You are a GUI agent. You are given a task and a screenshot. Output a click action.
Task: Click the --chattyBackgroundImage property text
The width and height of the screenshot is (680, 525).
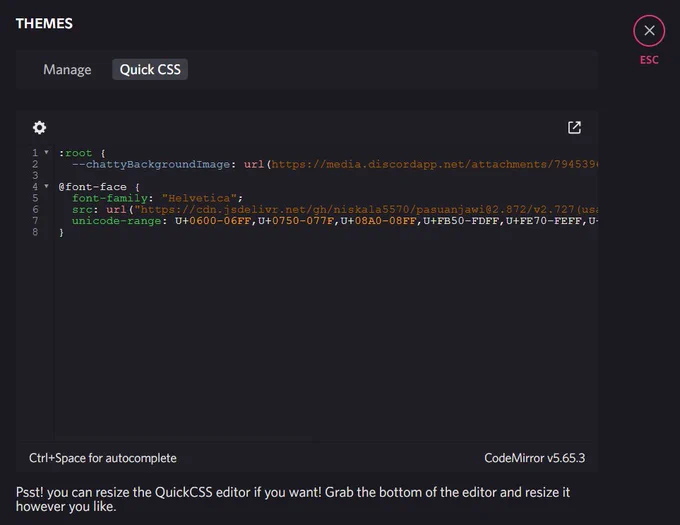click(x=151, y=164)
